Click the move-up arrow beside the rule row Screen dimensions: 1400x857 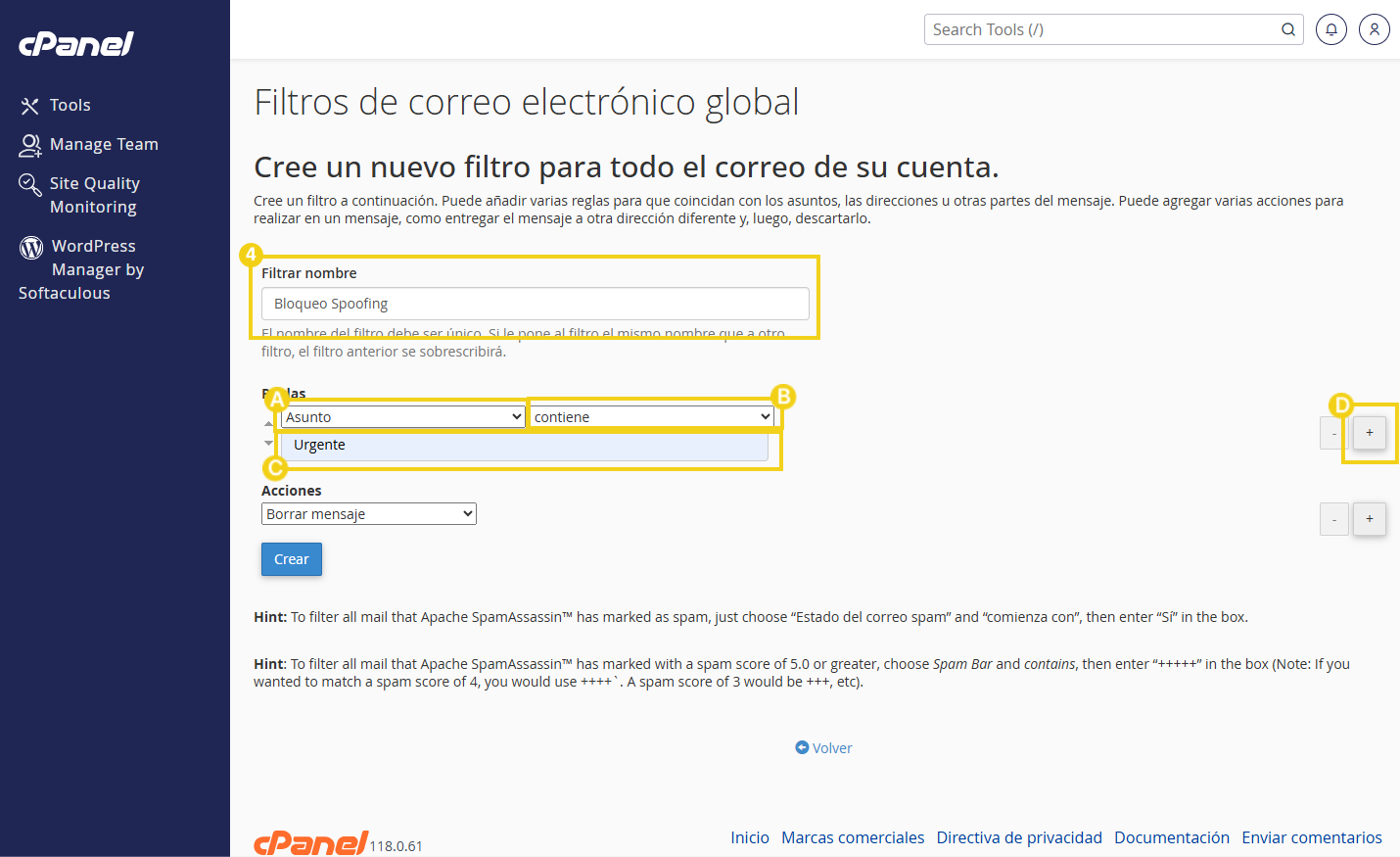pos(268,423)
